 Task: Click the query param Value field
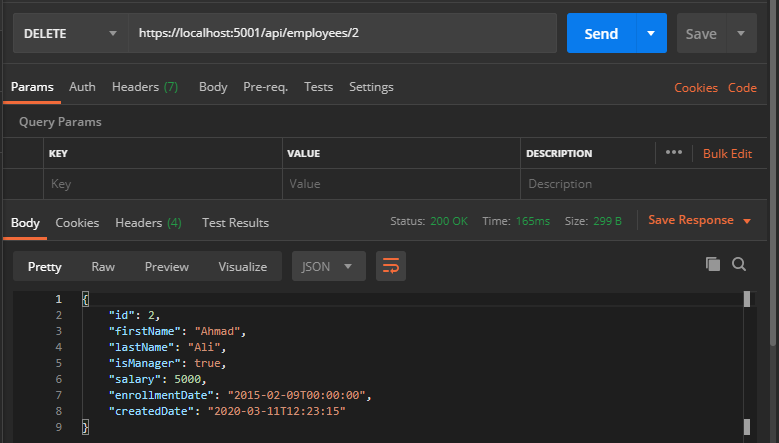click(401, 184)
